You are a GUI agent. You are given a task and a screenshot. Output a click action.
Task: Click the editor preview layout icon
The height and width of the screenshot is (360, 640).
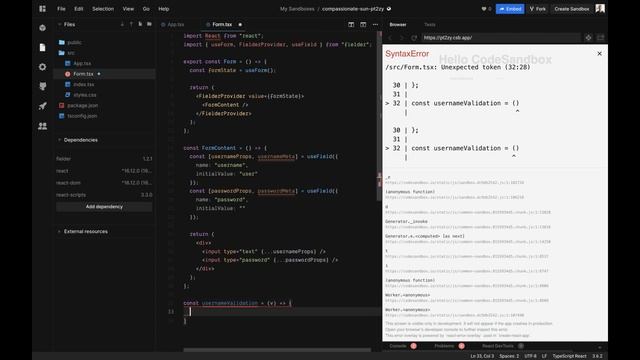(x=363, y=24)
